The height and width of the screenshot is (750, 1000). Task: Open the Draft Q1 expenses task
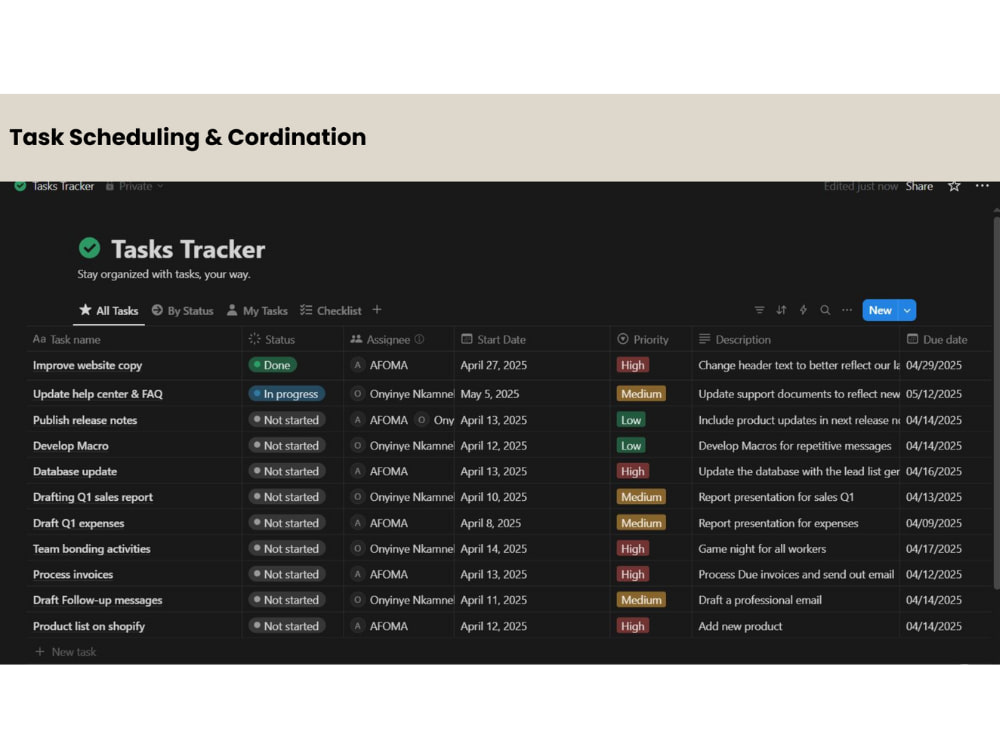coord(78,523)
